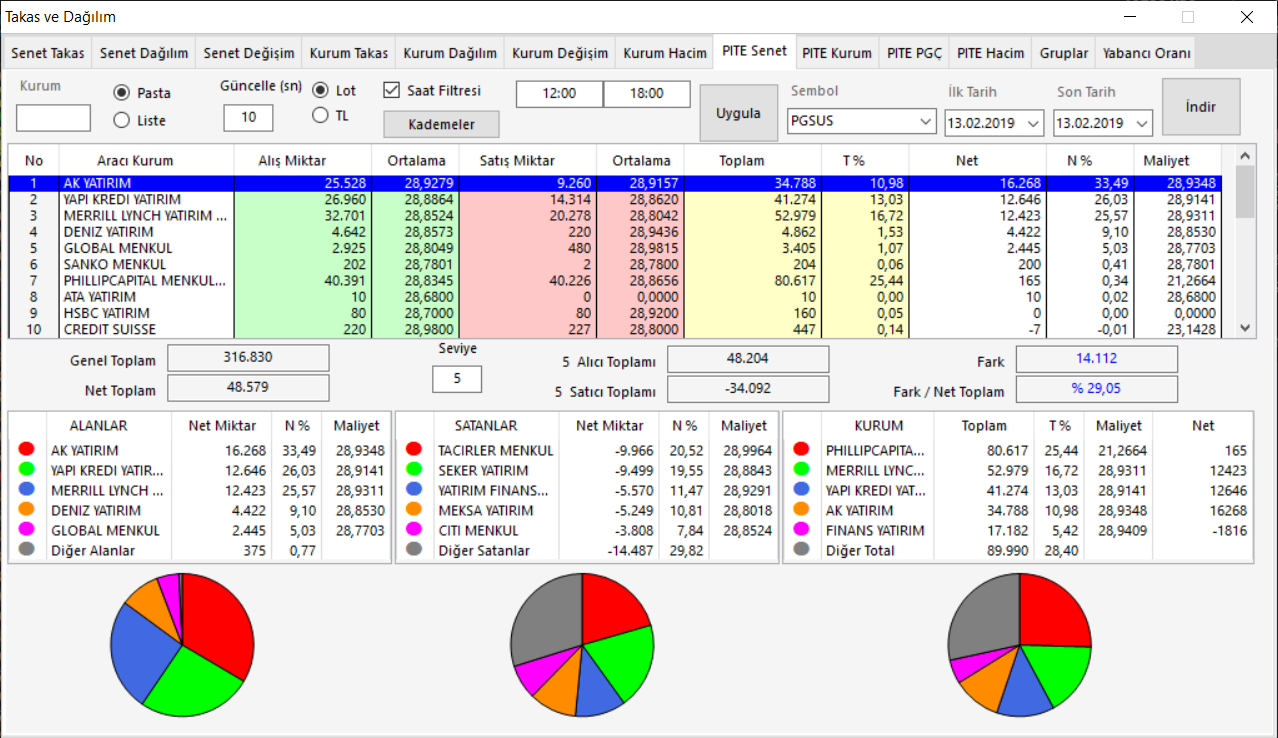Screen dimensions: 1278x738
Task: Click the table scrollbar down arrow
Action: click(x=1245, y=327)
